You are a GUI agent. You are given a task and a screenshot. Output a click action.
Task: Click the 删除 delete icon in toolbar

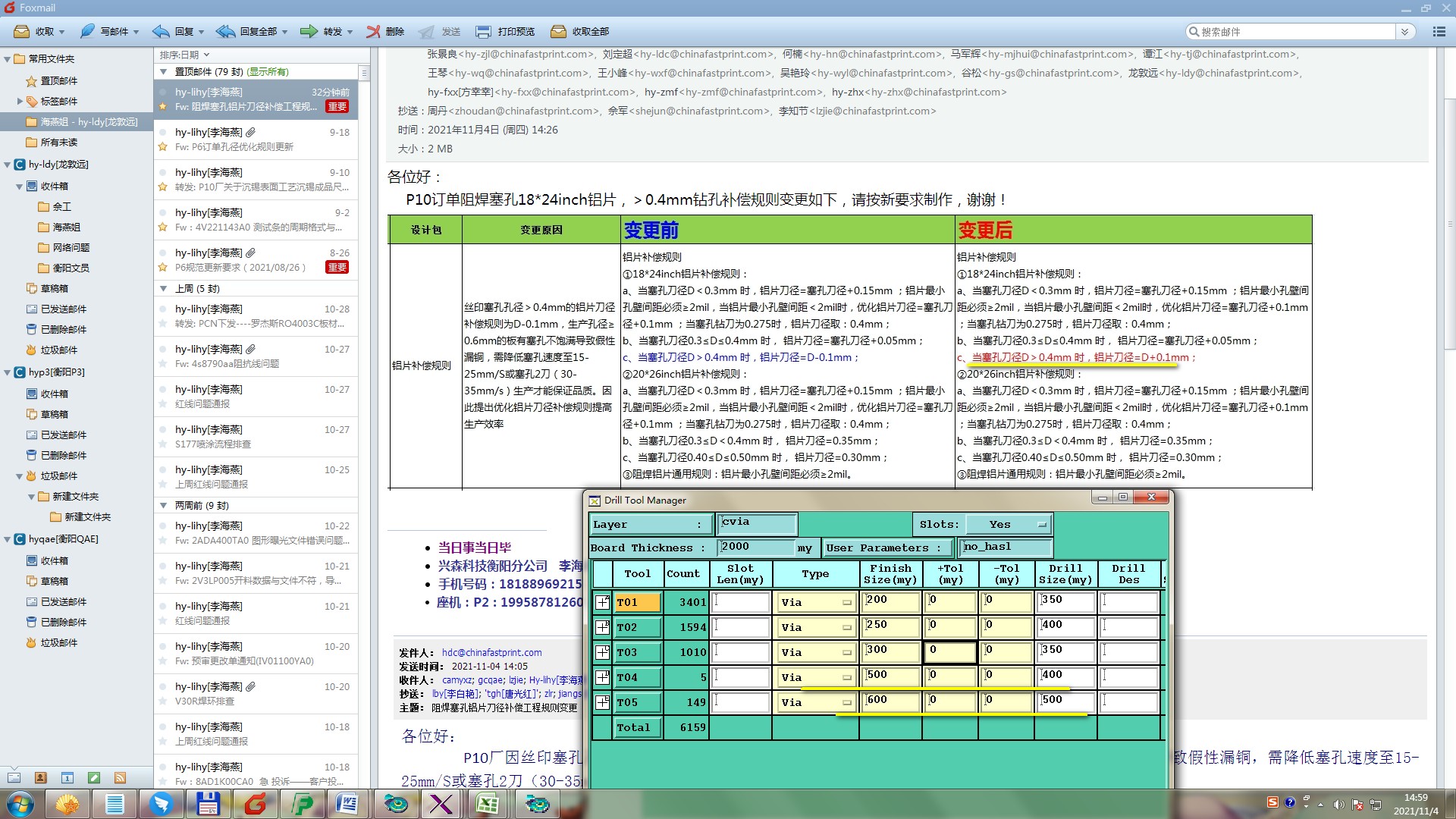coord(373,32)
